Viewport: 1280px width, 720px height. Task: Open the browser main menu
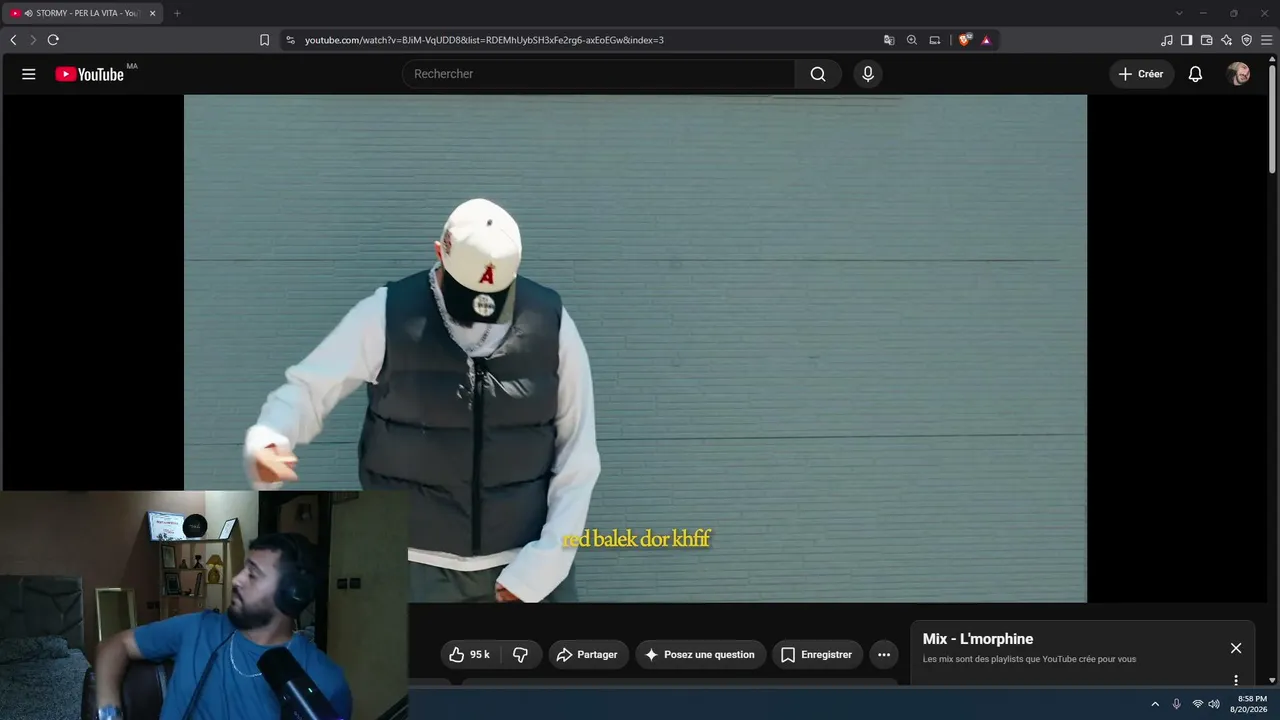coord(1266,40)
